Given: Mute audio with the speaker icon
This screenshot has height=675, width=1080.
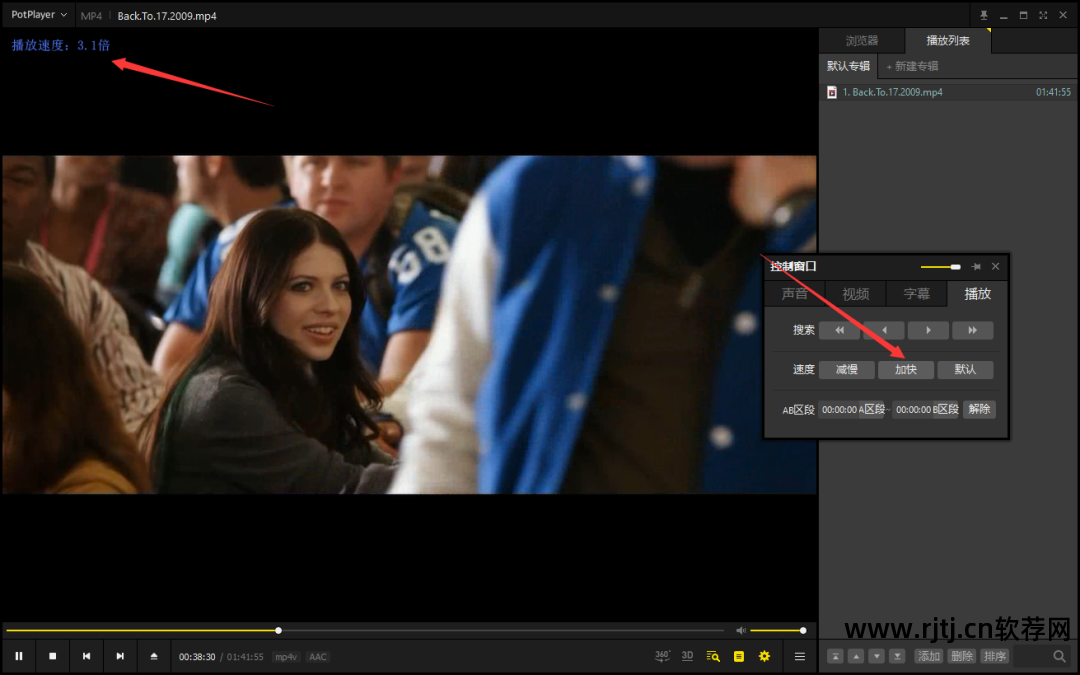Looking at the screenshot, I should pos(740,630).
